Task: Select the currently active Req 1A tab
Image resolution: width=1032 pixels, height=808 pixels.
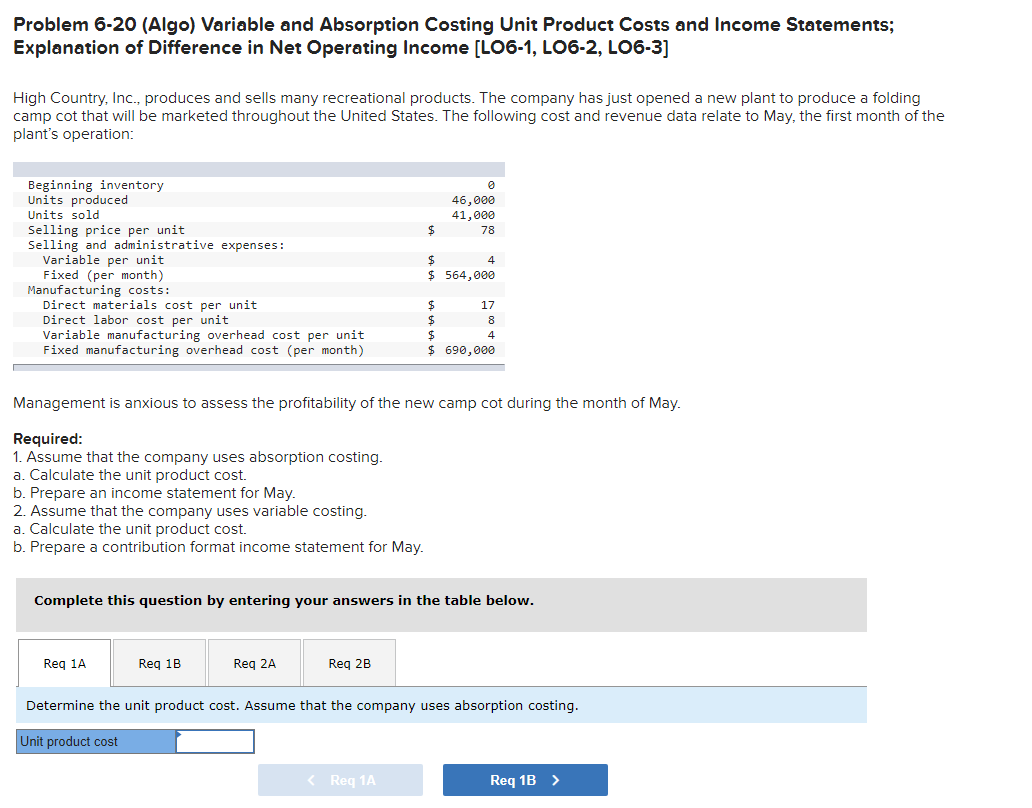Action: [64, 662]
